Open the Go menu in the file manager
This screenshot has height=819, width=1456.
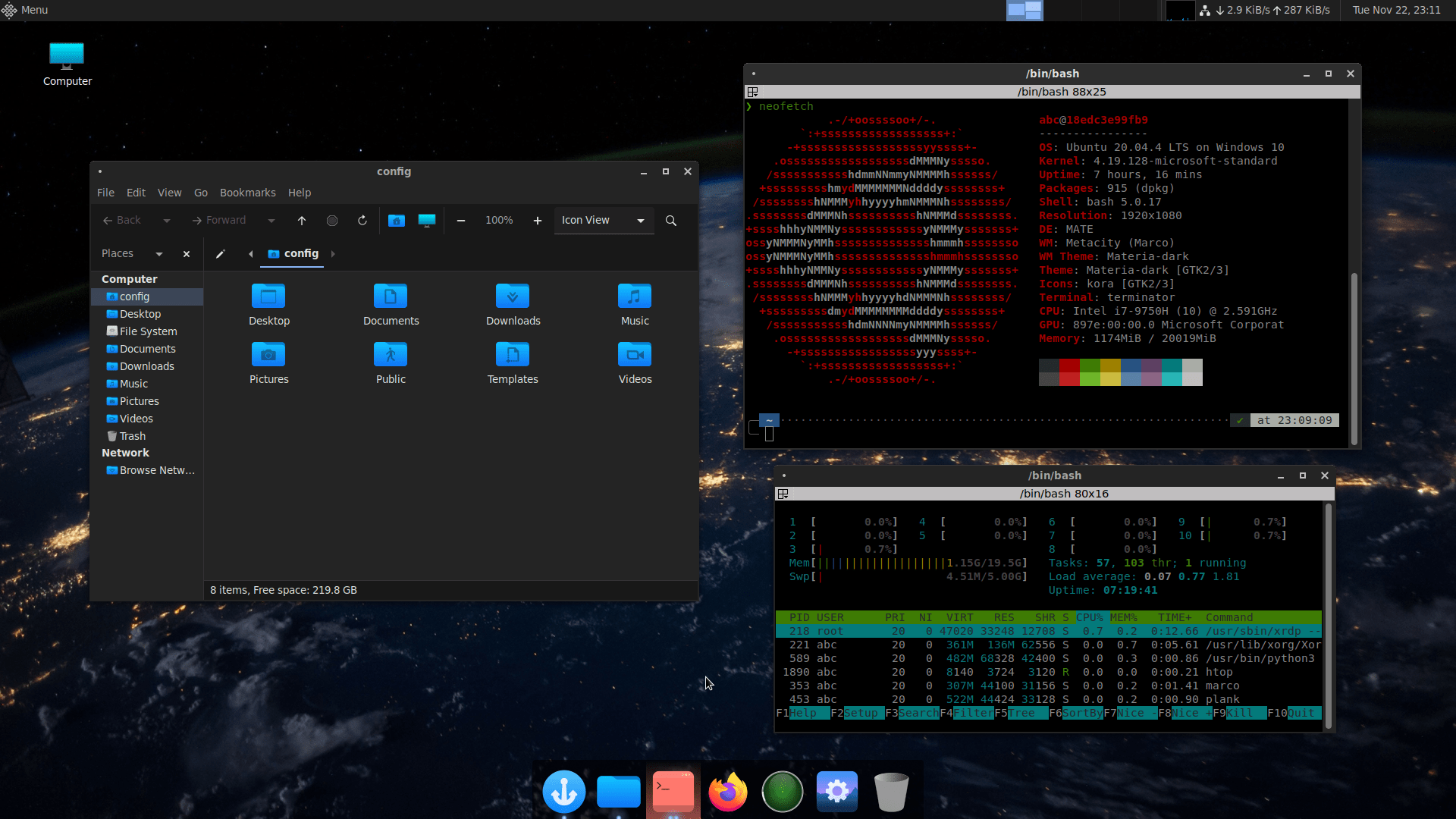(200, 192)
